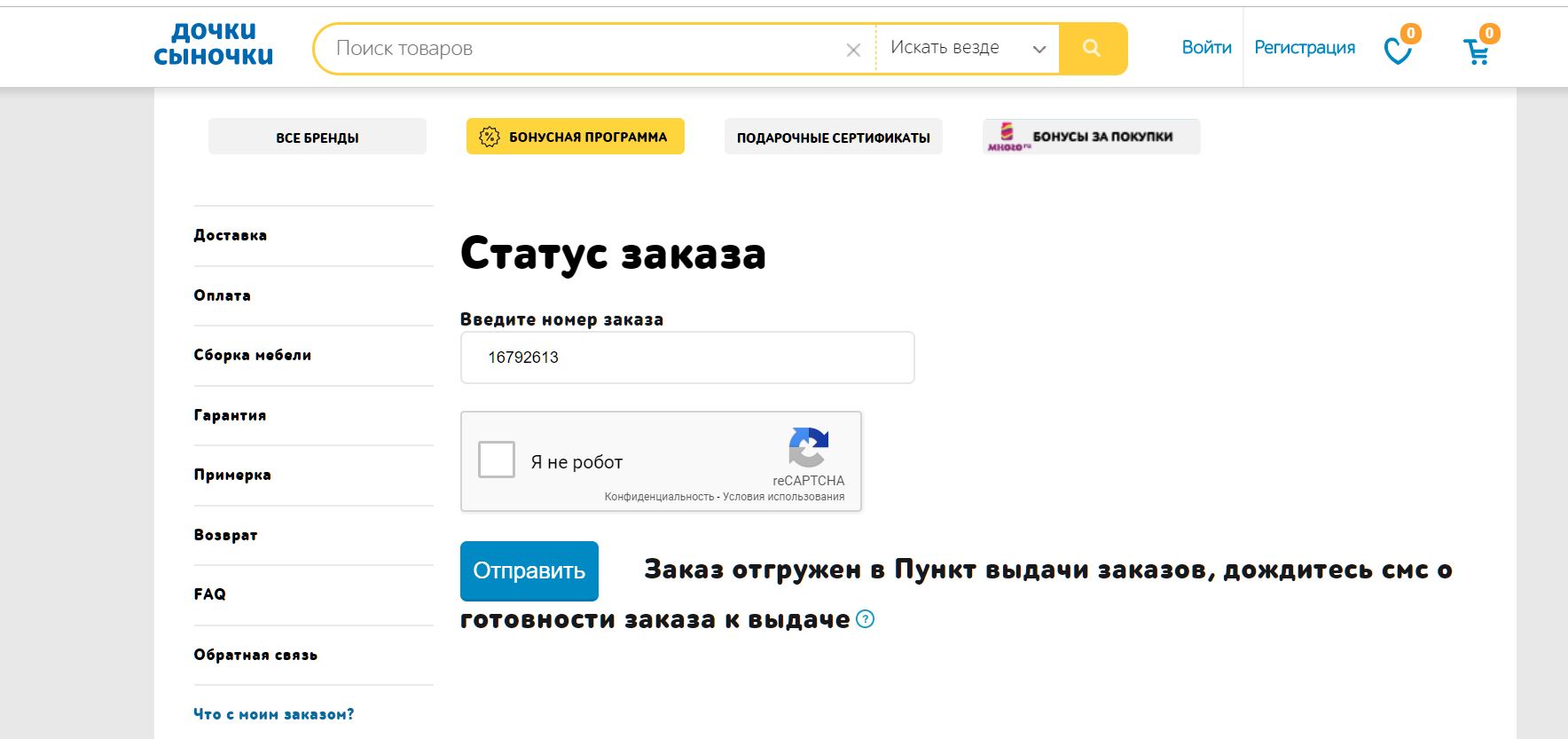
Task: Click the help question mark icon after status text
Action: (866, 619)
